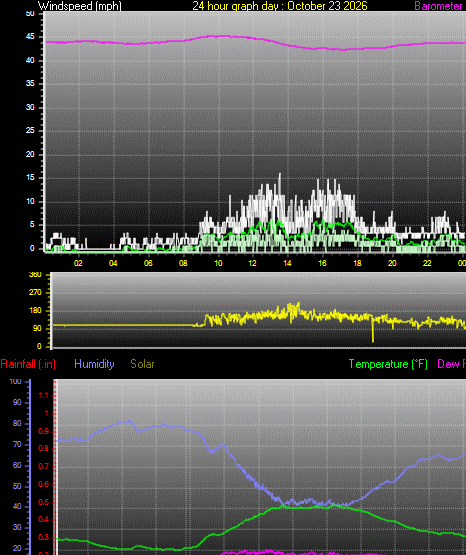Image resolution: width=466 pixels, height=555 pixels.
Task: Click the '60' humidity axis value
Action: click(17, 465)
